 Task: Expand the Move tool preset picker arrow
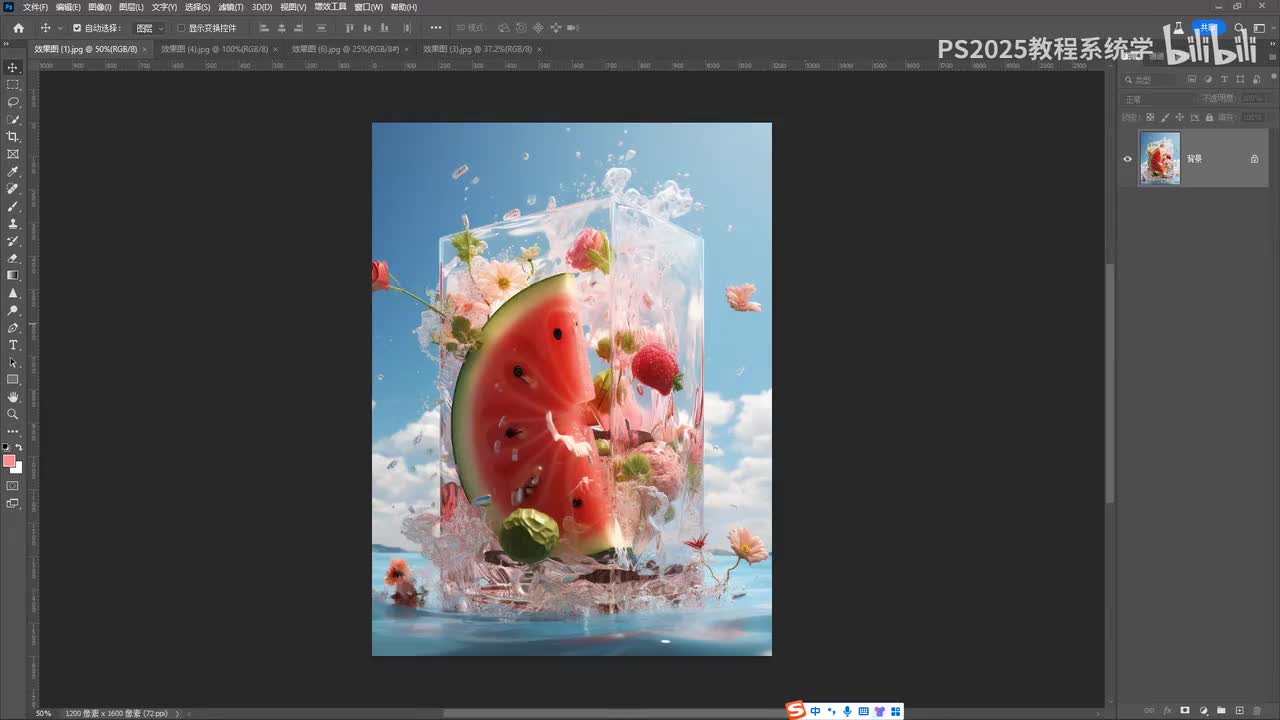pyautogui.click(x=60, y=28)
